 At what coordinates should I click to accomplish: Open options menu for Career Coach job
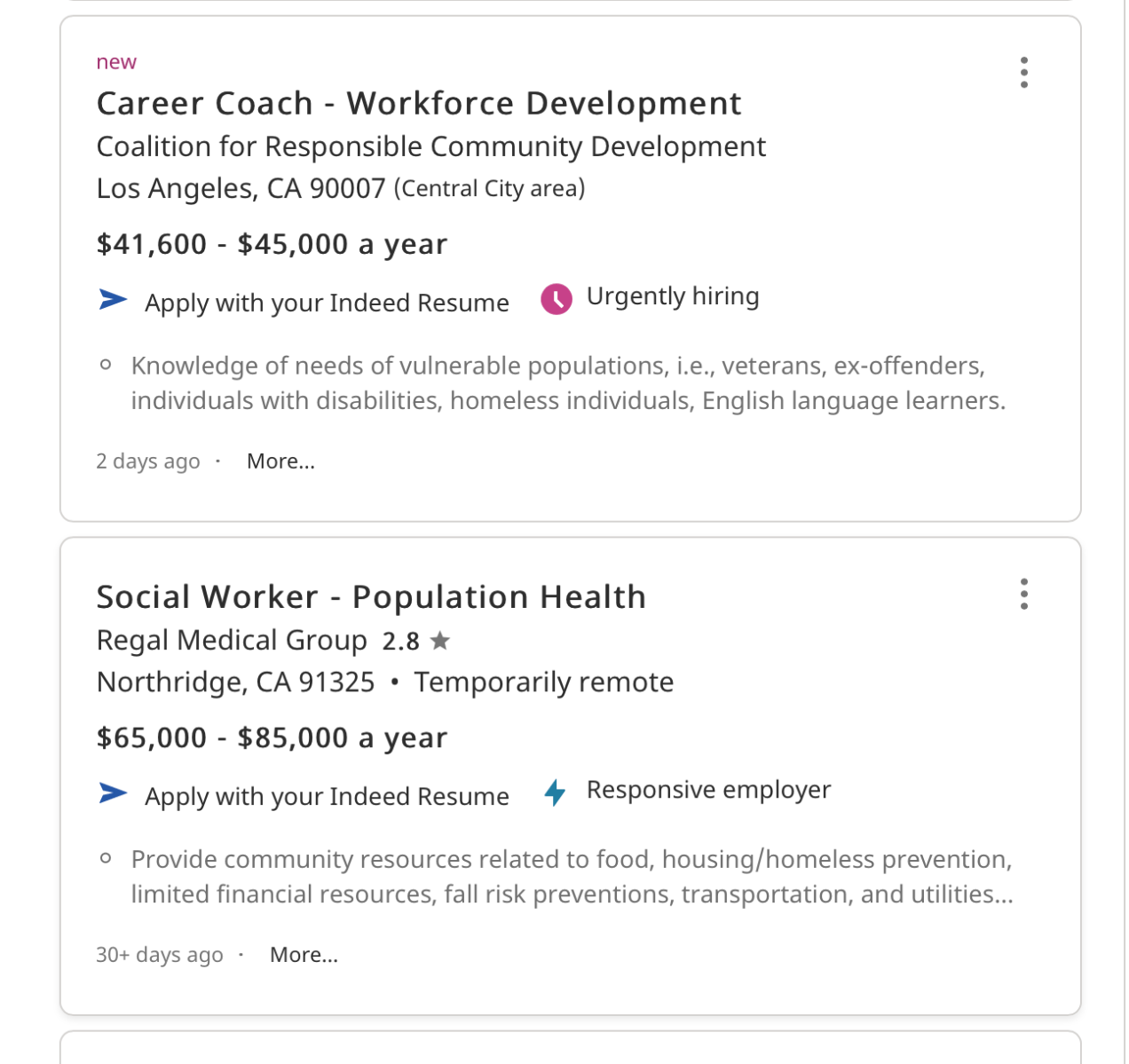(1023, 73)
